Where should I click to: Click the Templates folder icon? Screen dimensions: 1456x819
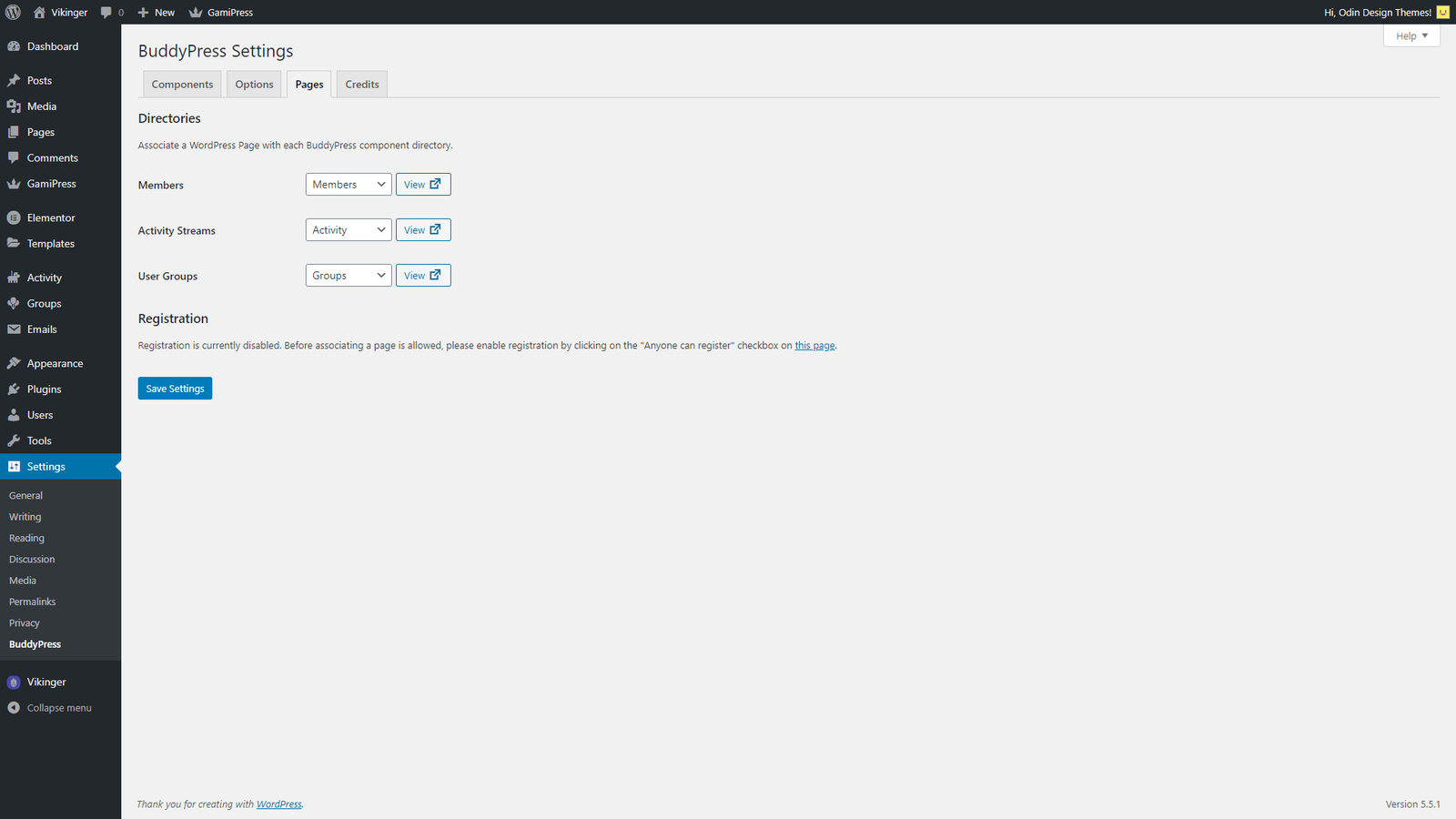[14, 243]
